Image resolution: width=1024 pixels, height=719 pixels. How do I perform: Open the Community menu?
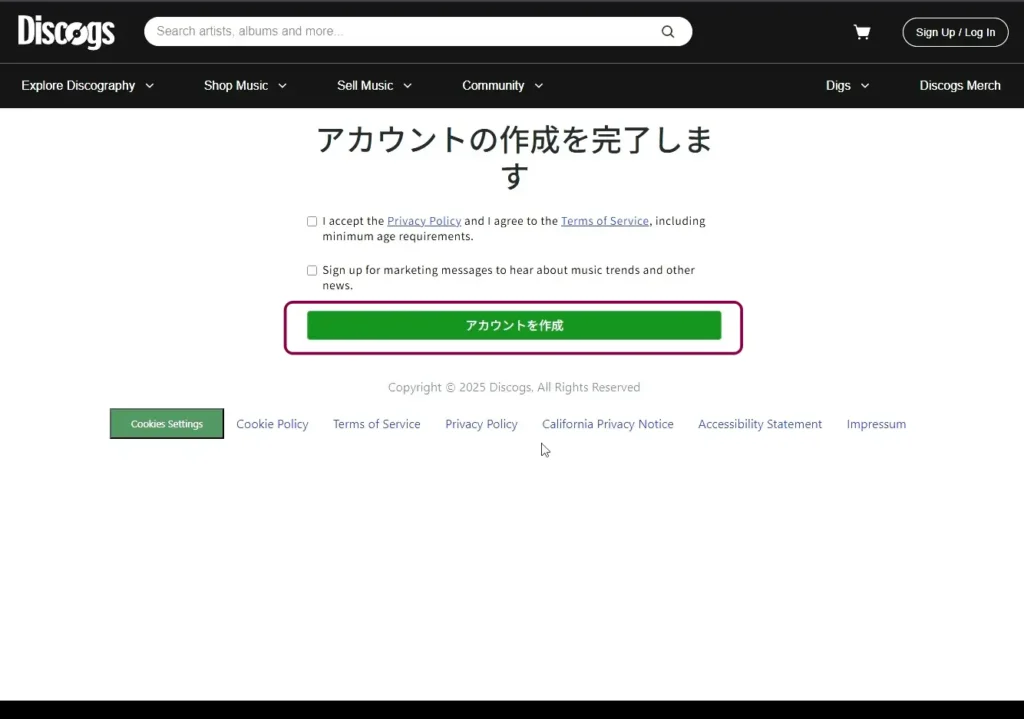tap(502, 86)
